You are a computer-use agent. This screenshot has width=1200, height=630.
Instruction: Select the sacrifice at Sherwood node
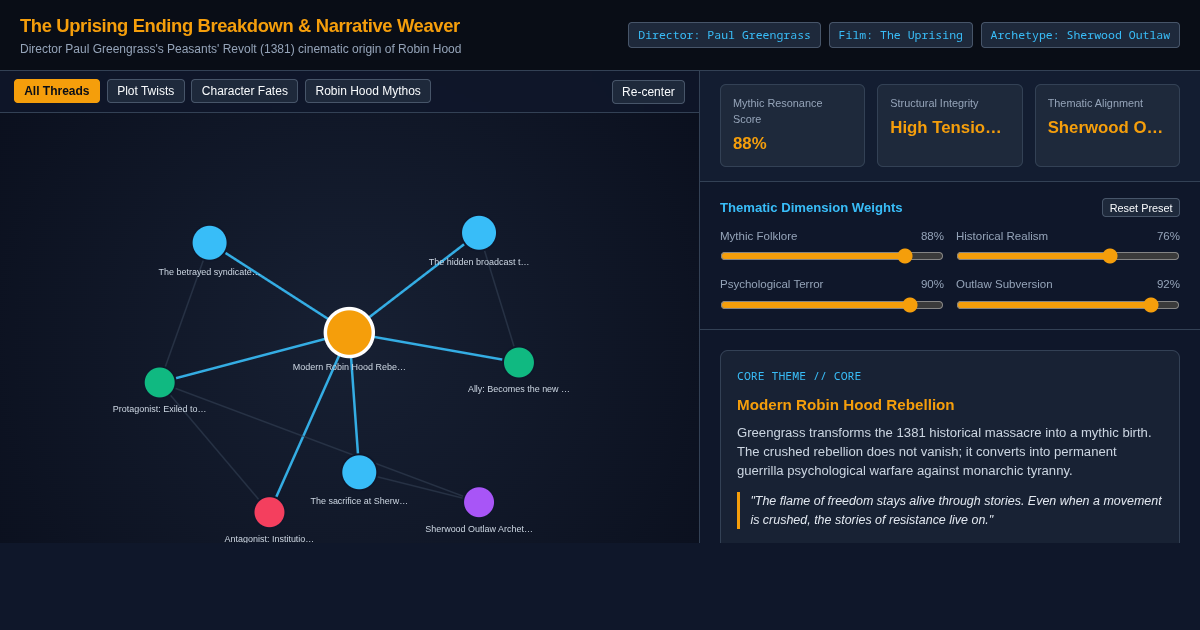click(x=359, y=472)
